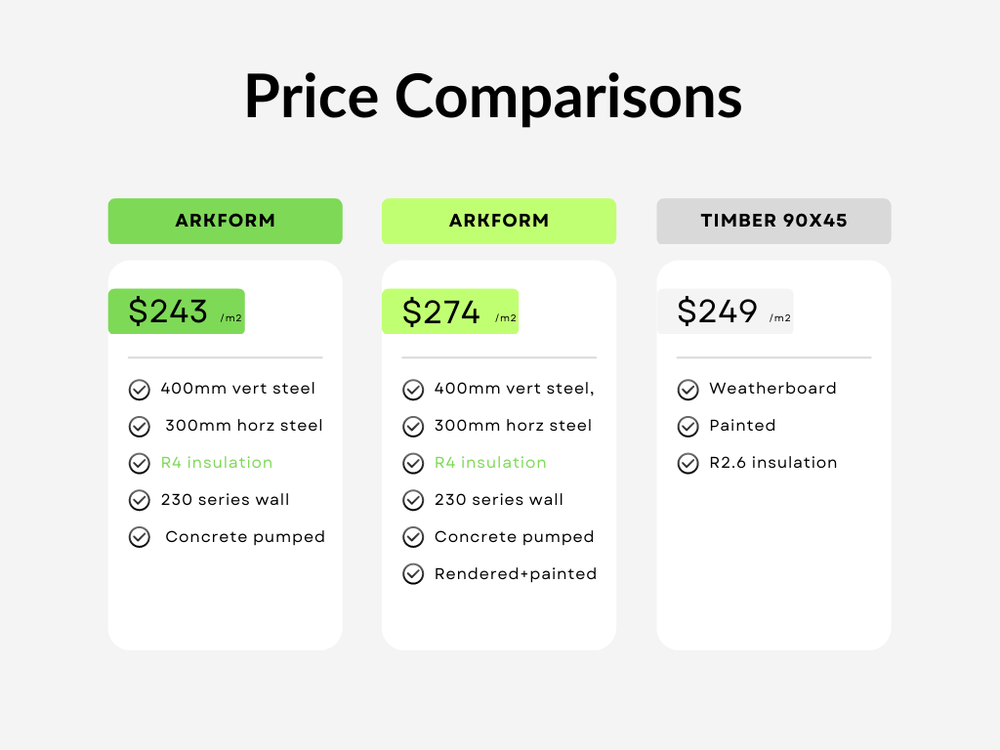
Task: Click 400mm vert steel checkmark in $274 card
Action: coord(413,389)
